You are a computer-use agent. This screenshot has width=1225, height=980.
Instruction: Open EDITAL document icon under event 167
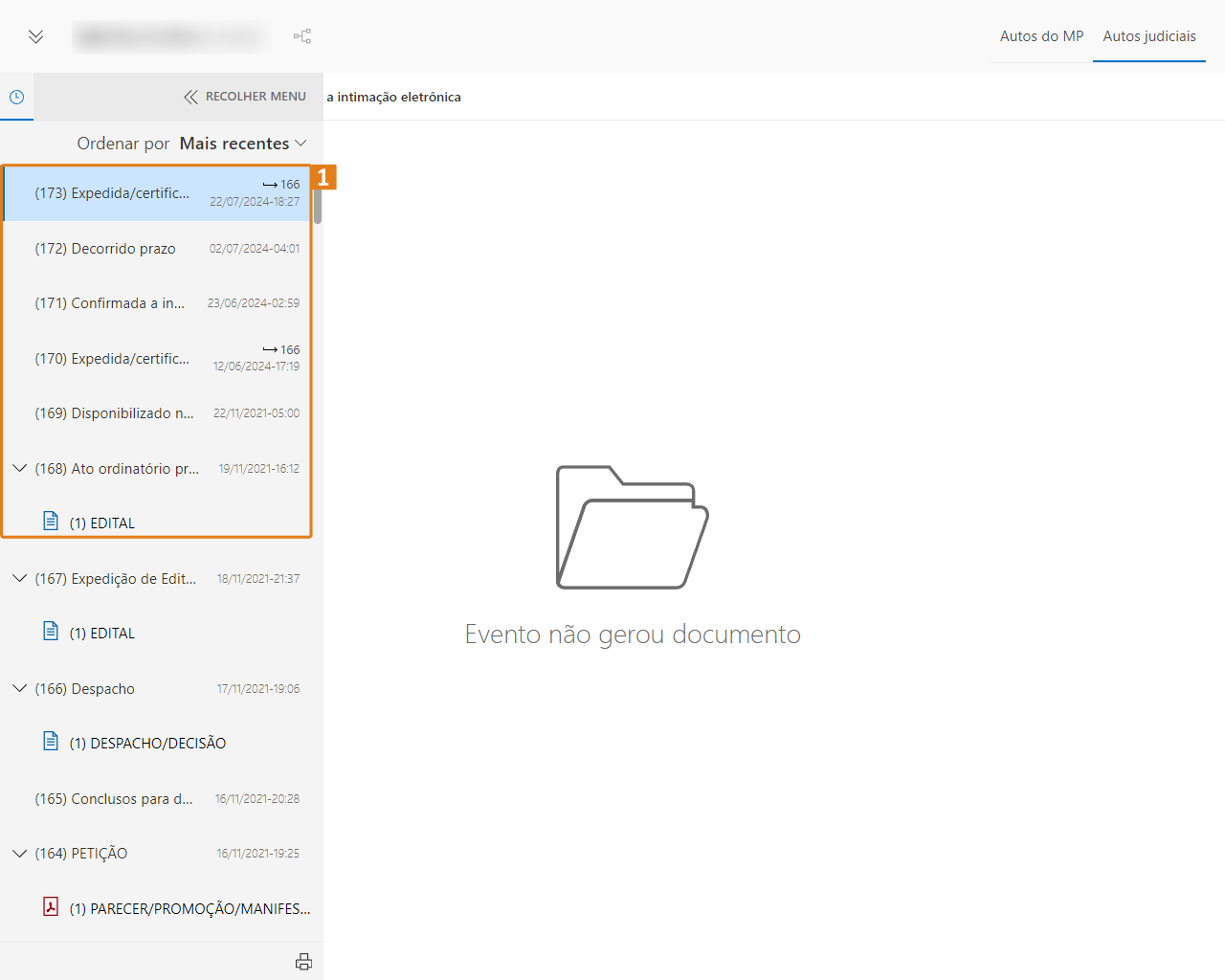(52, 632)
